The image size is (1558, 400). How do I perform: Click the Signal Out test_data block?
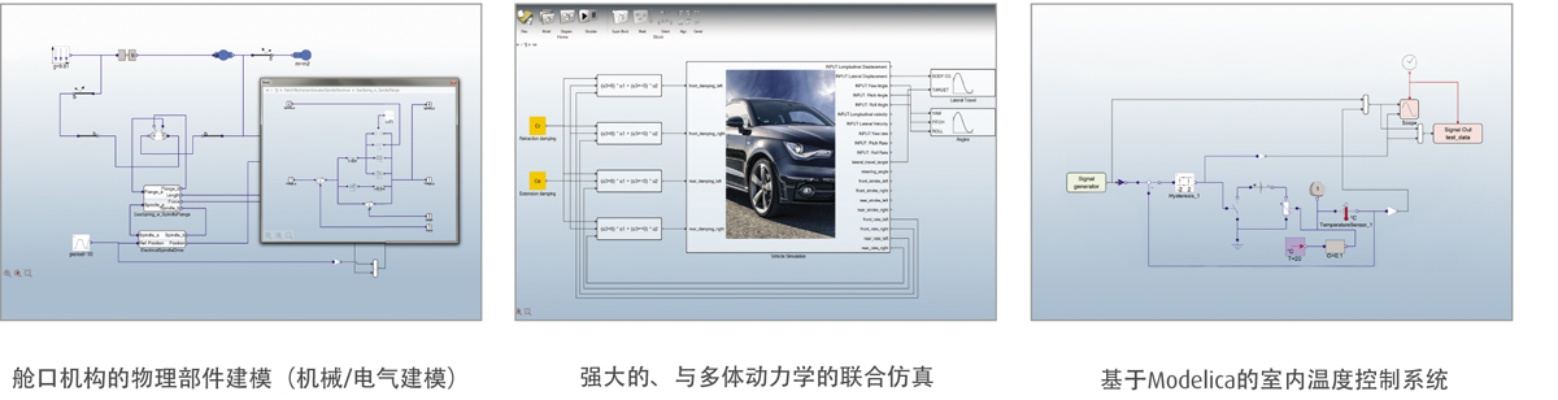point(1457,133)
